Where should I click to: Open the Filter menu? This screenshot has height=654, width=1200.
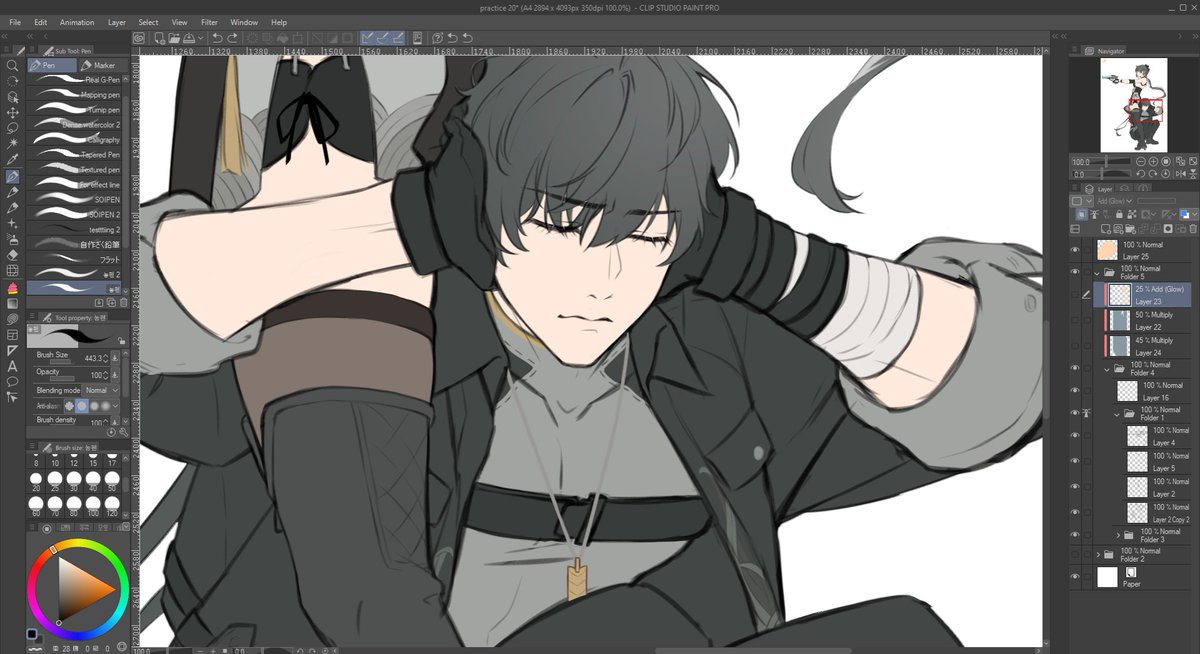click(x=209, y=22)
